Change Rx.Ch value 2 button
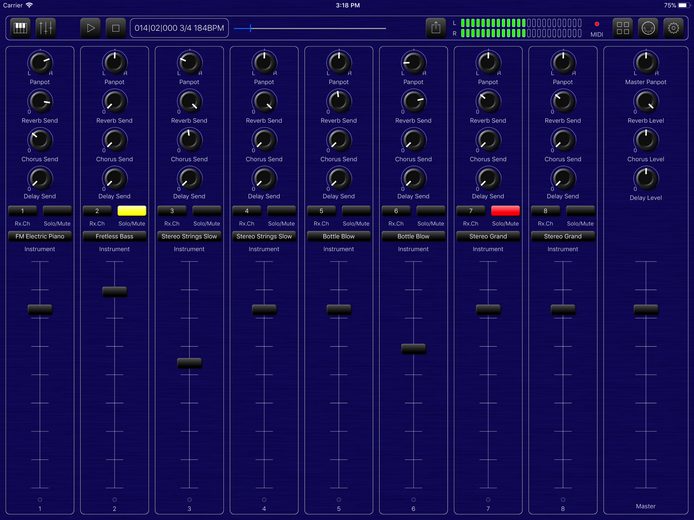This screenshot has width=694, height=520. (x=97, y=211)
